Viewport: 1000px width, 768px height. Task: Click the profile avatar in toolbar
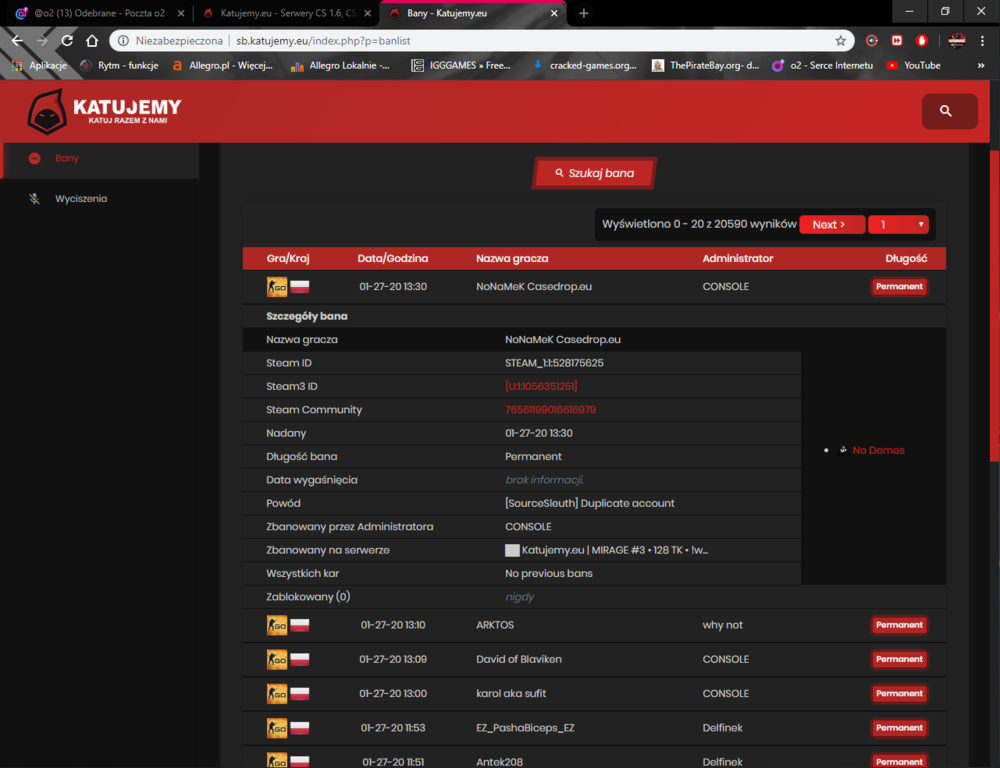(x=957, y=41)
